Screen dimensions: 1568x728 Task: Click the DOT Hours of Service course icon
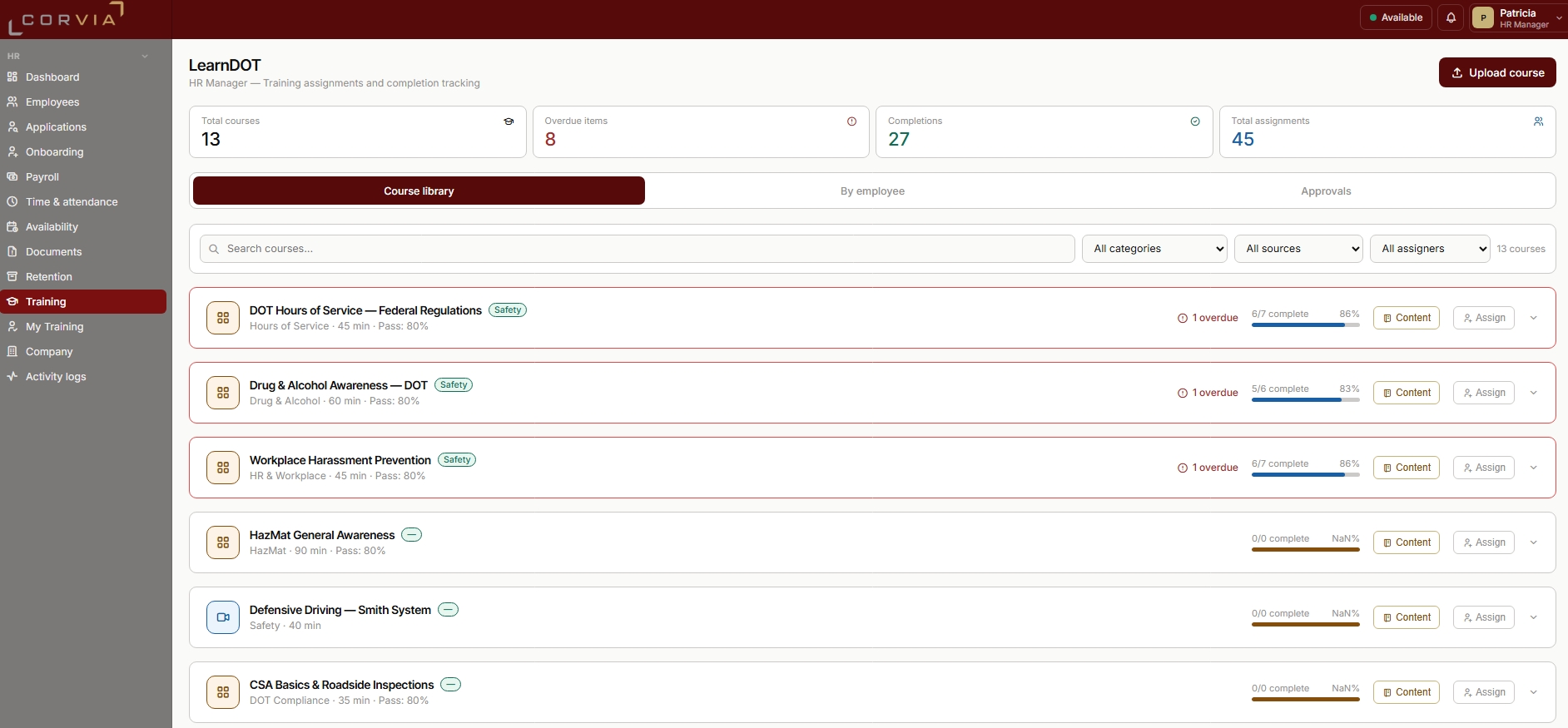(x=223, y=318)
